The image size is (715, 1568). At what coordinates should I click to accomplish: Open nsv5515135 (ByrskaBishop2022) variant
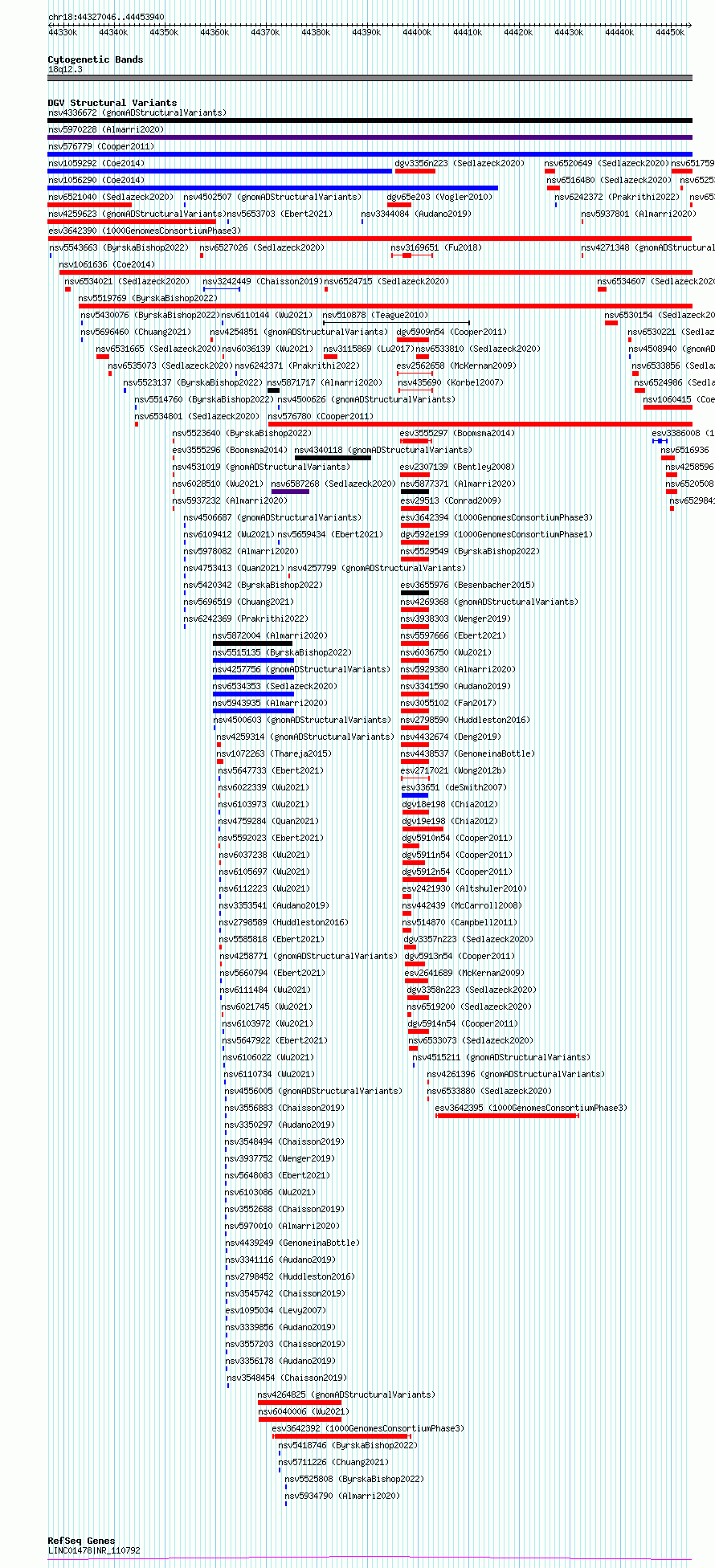(283, 652)
